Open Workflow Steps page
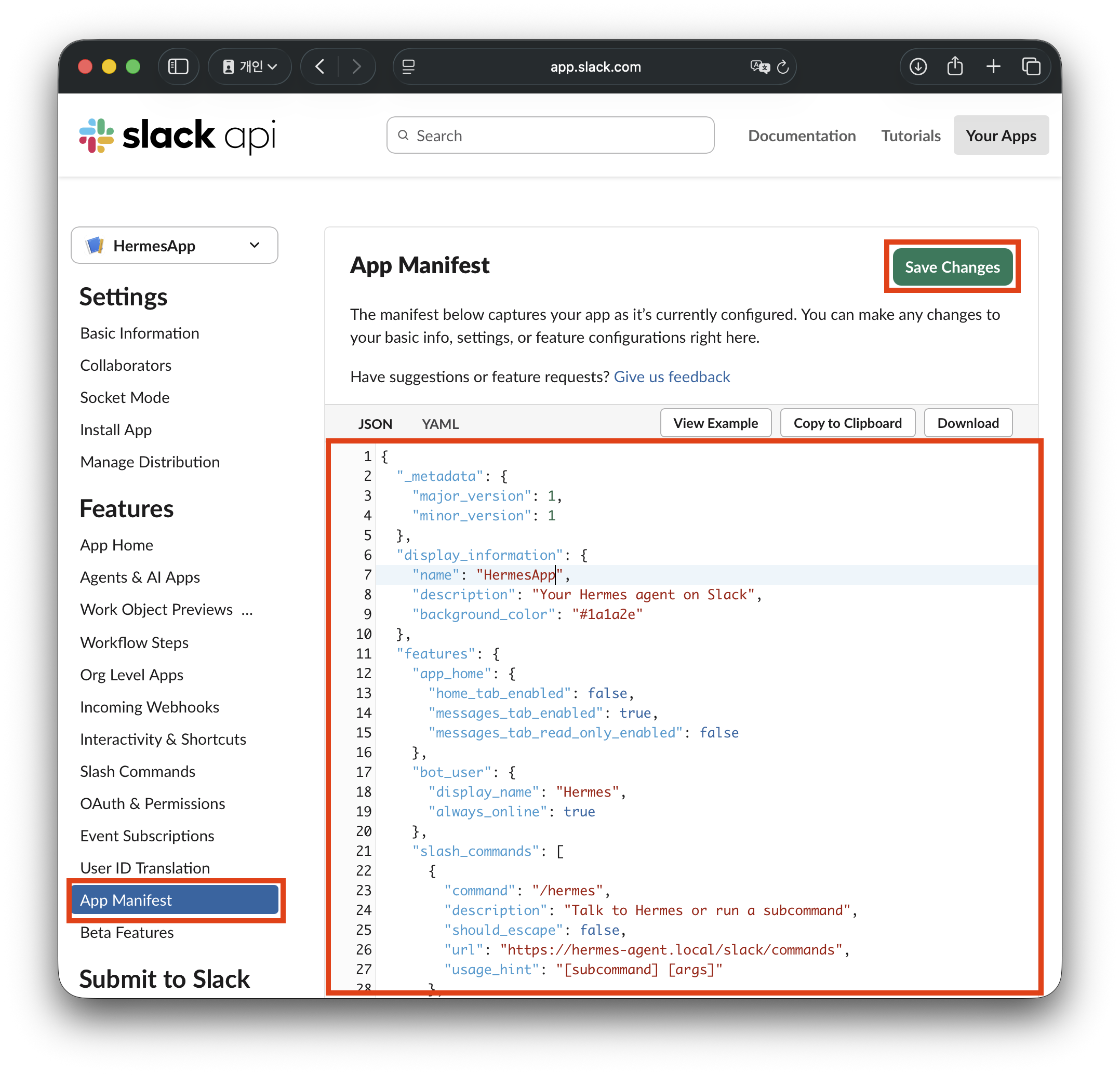This screenshot has height=1075, width=1120. click(134, 642)
